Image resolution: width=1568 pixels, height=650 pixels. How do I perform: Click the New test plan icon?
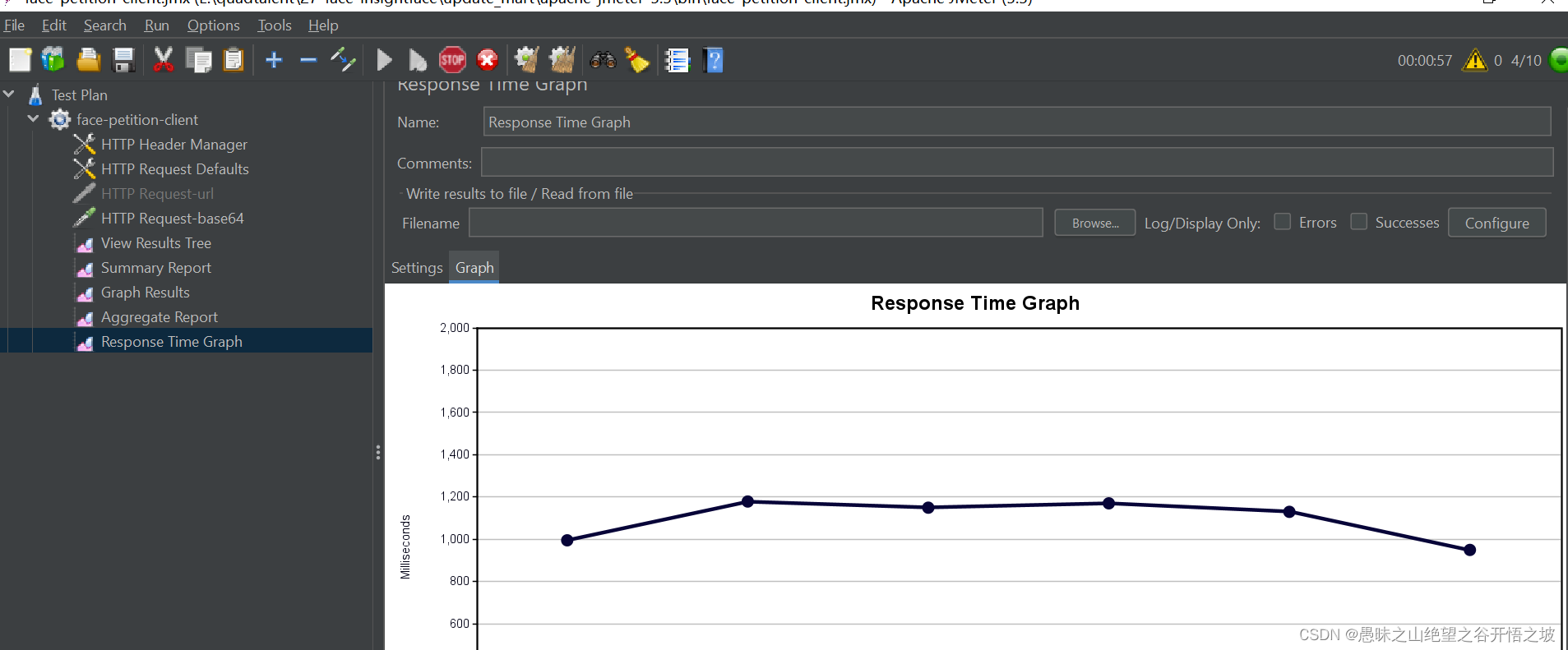20,60
